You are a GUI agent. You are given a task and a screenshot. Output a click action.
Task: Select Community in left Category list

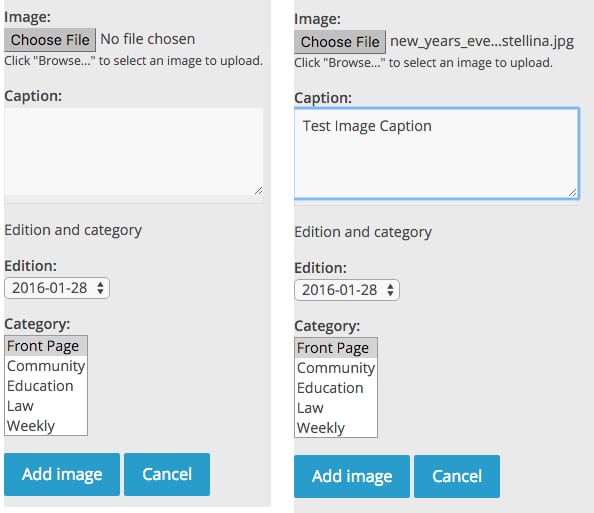tap(46, 366)
